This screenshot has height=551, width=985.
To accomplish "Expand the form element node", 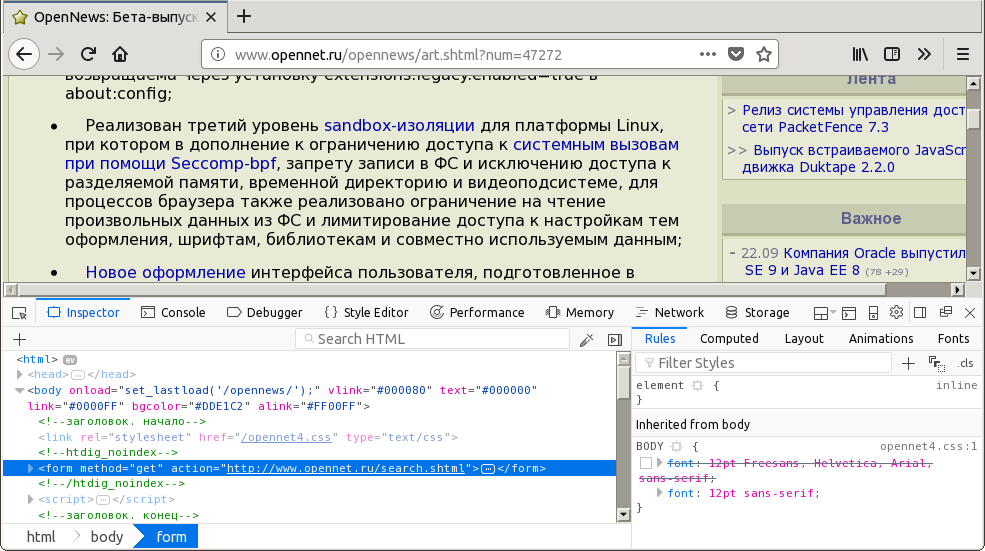I will coord(30,468).
